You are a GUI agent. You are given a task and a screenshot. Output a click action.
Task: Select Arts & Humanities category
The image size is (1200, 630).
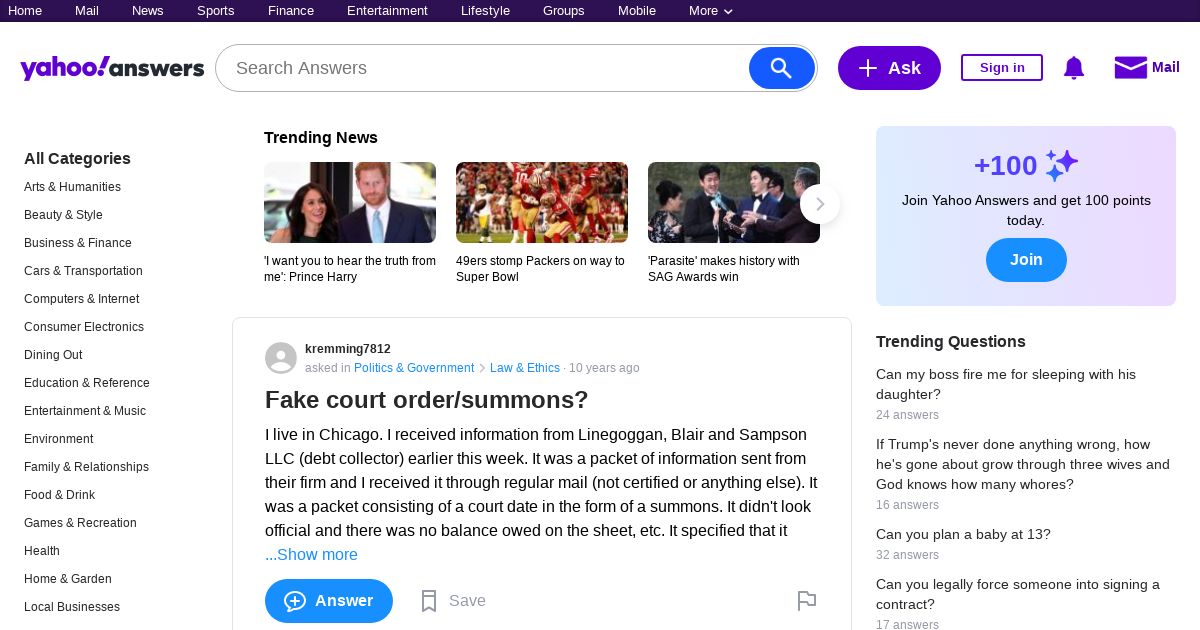(72, 187)
